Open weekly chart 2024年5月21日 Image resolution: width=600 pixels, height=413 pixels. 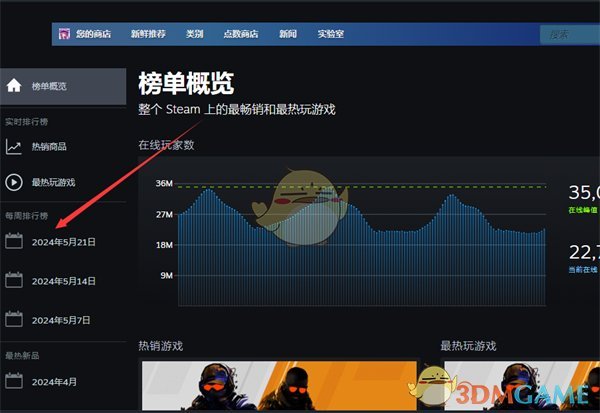64,242
